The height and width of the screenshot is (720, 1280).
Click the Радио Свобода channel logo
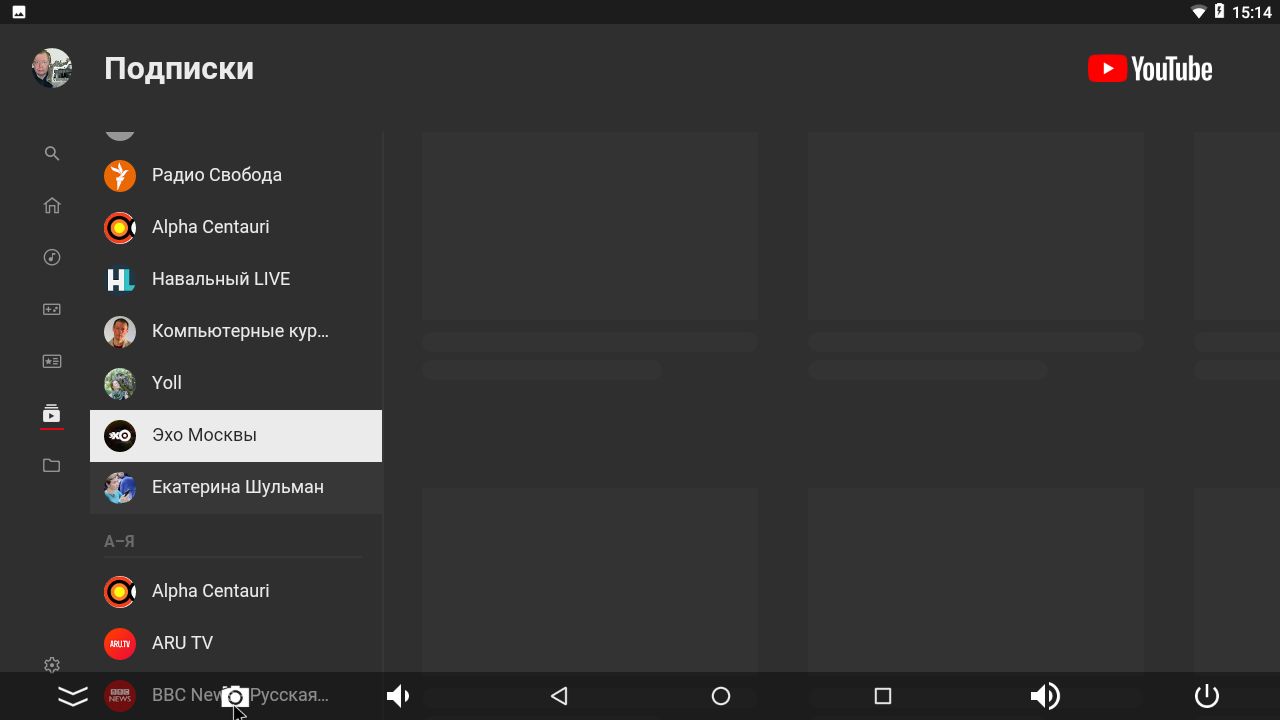click(120, 175)
